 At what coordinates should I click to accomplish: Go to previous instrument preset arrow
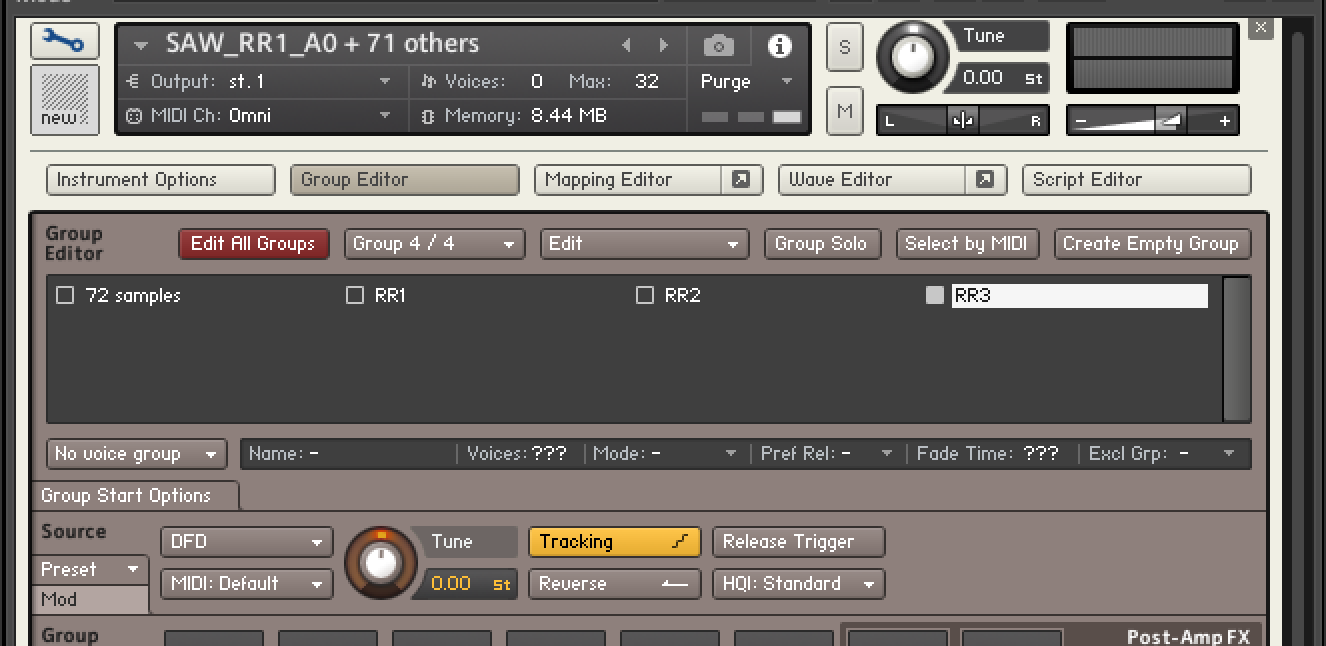pos(627,45)
